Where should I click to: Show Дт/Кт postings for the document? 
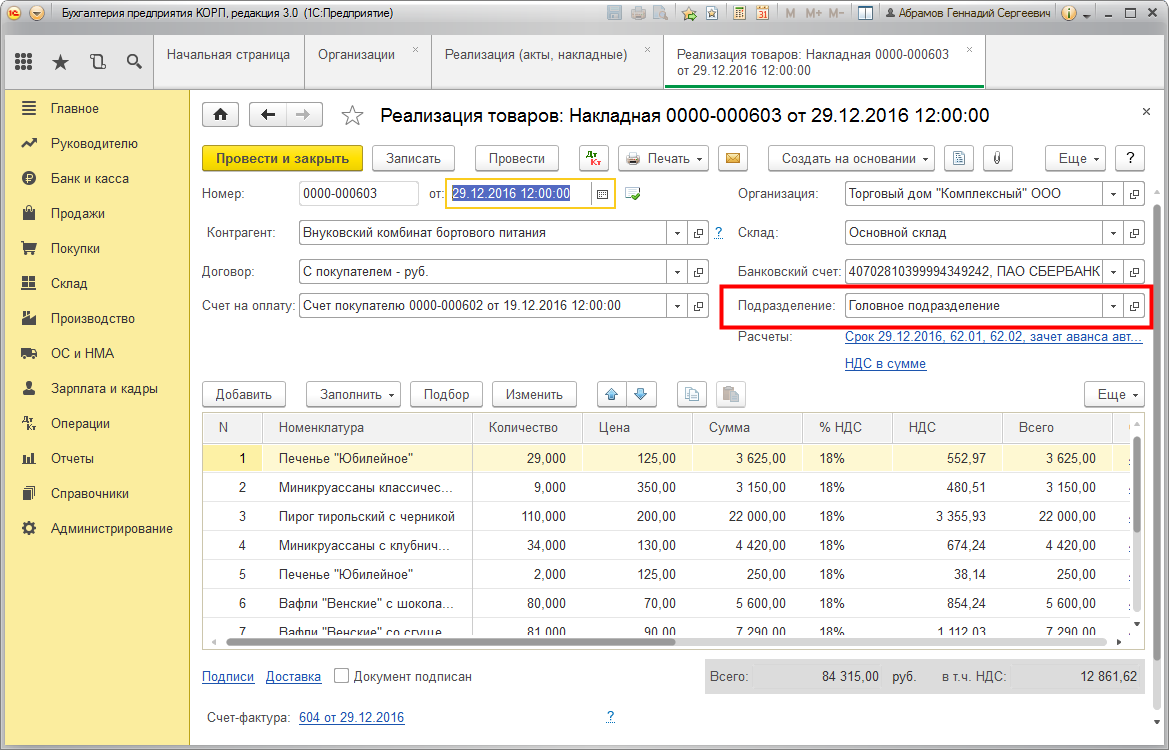[x=594, y=158]
